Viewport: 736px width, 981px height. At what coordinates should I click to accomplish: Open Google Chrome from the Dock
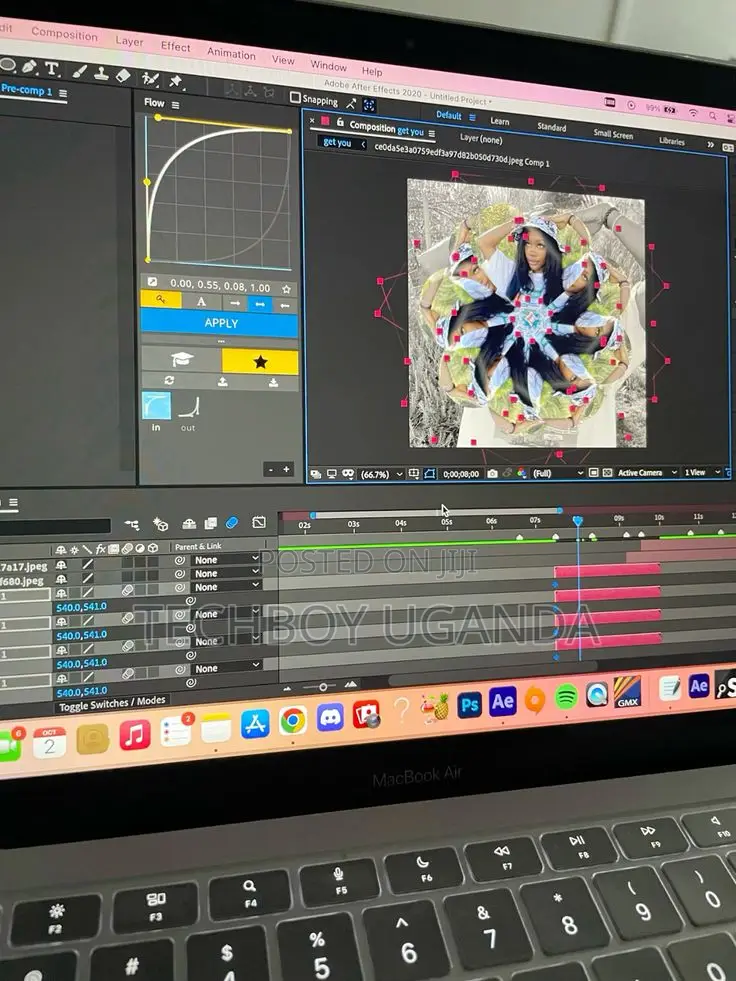(x=293, y=721)
